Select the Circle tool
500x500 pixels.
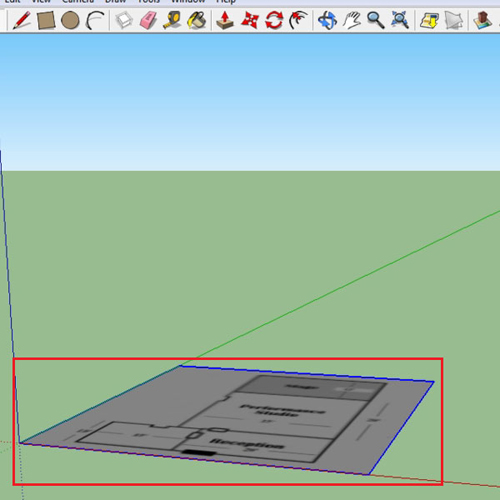pos(70,20)
